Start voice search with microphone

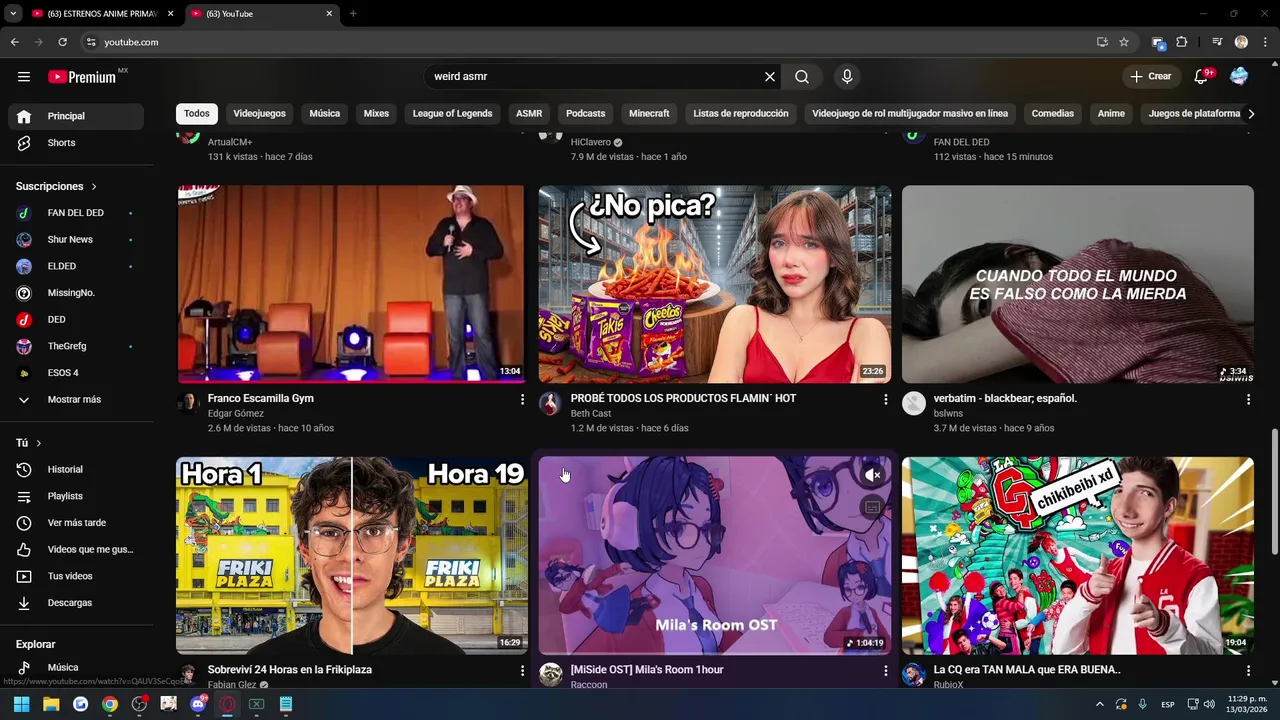click(x=847, y=77)
